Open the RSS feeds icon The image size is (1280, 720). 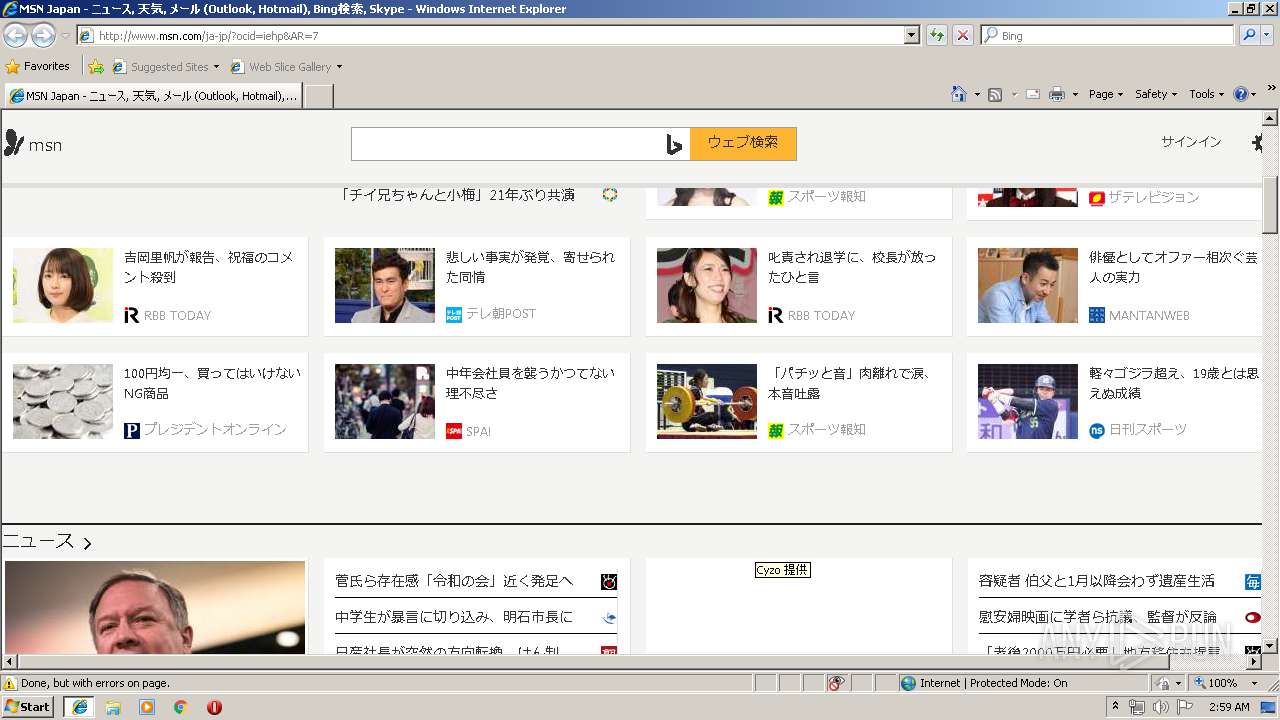(995, 94)
